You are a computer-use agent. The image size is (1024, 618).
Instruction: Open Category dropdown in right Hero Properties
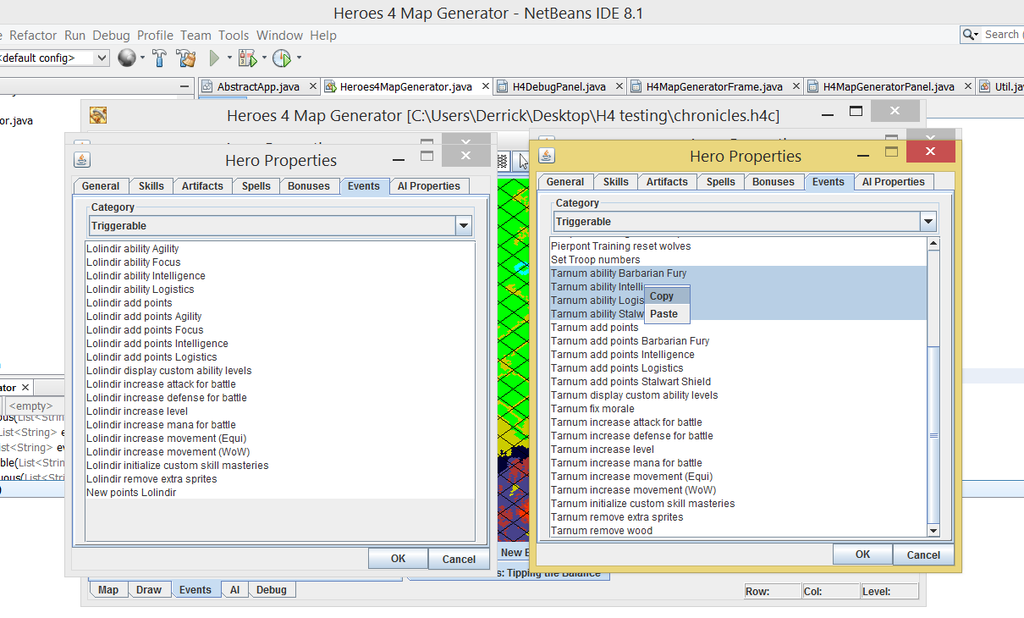point(928,222)
